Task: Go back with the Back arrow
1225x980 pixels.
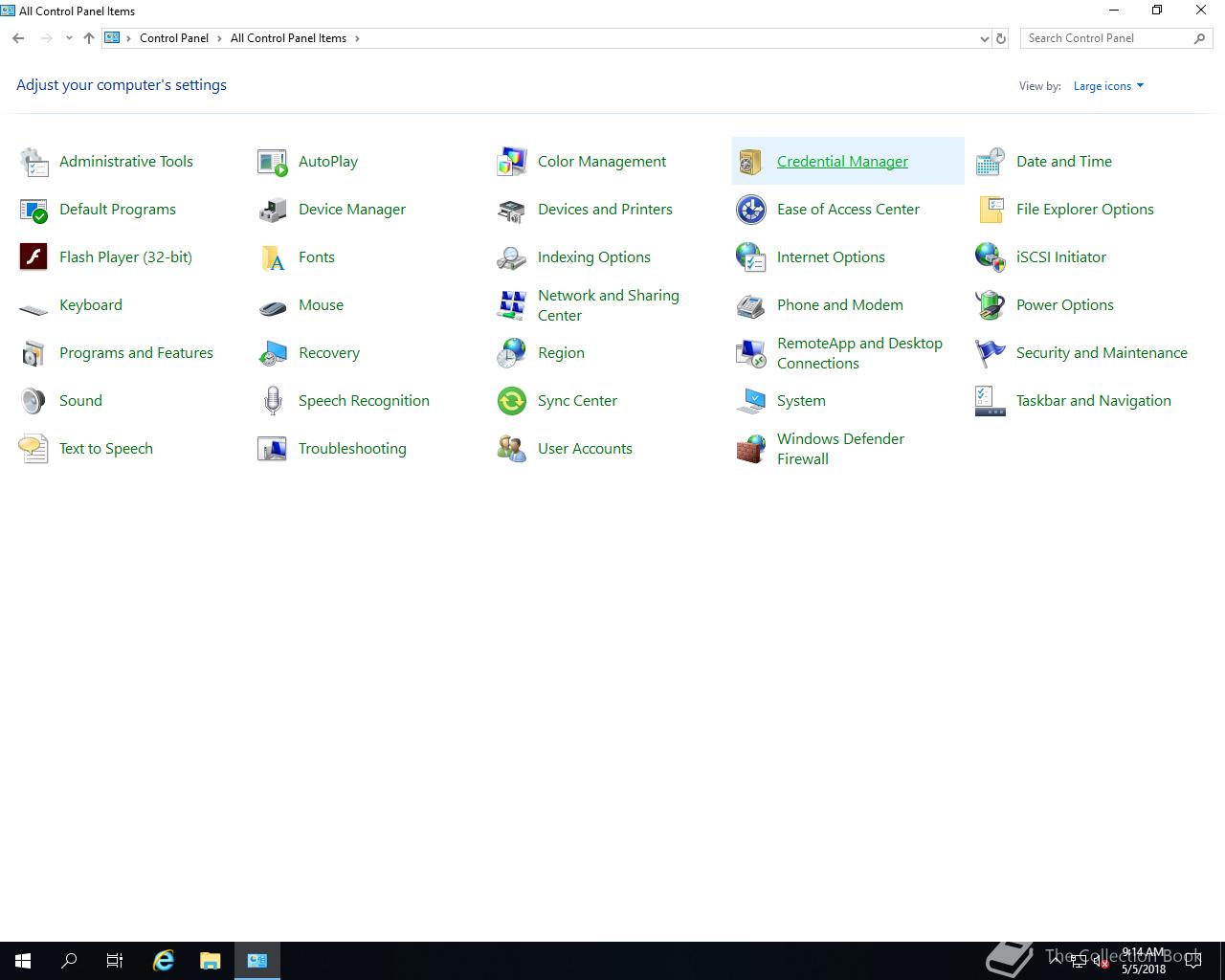Action: click(18, 38)
